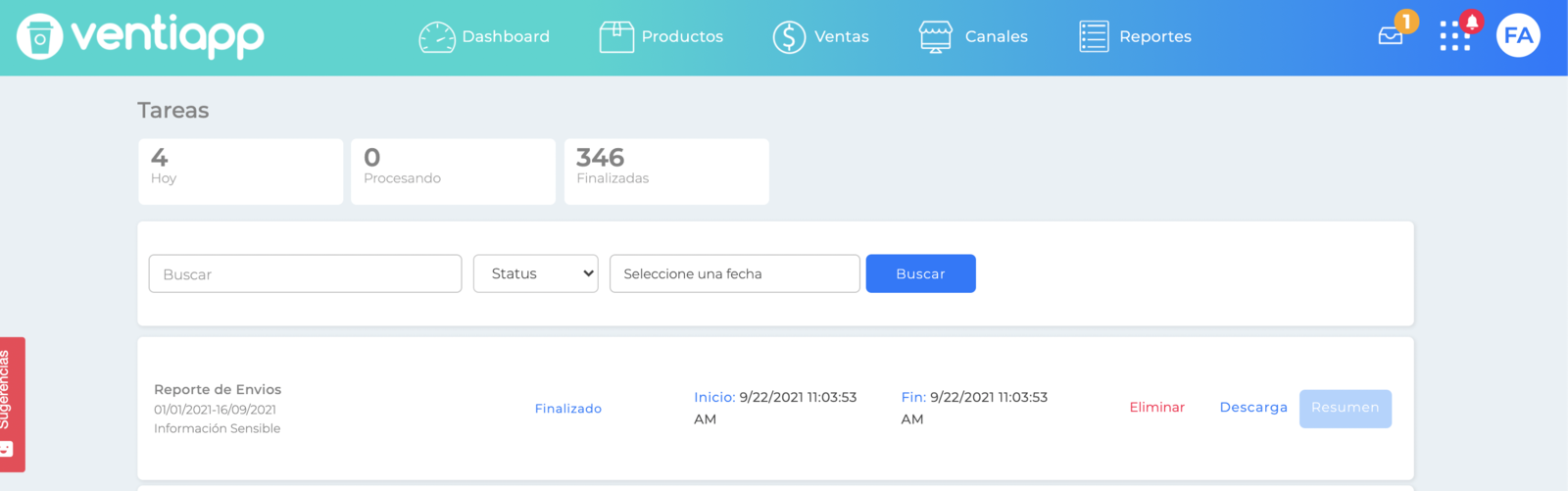This screenshot has height=491, width=1568.
Task: Click the Tareas page heading
Action: 173,110
